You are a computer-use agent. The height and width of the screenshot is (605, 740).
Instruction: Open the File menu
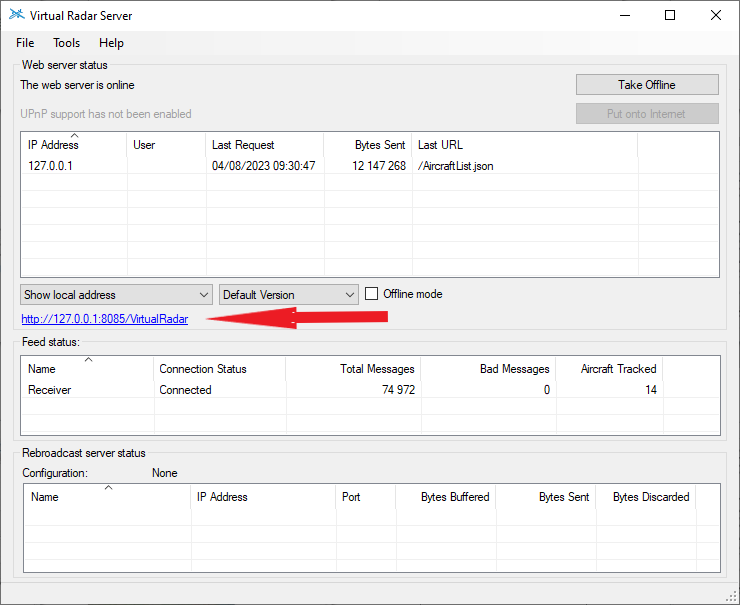[25, 43]
